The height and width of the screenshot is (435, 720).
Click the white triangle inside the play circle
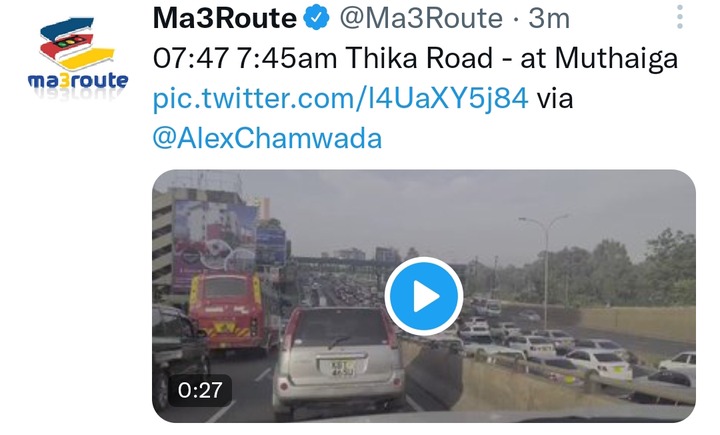pyautogui.click(x=426, y=296)
